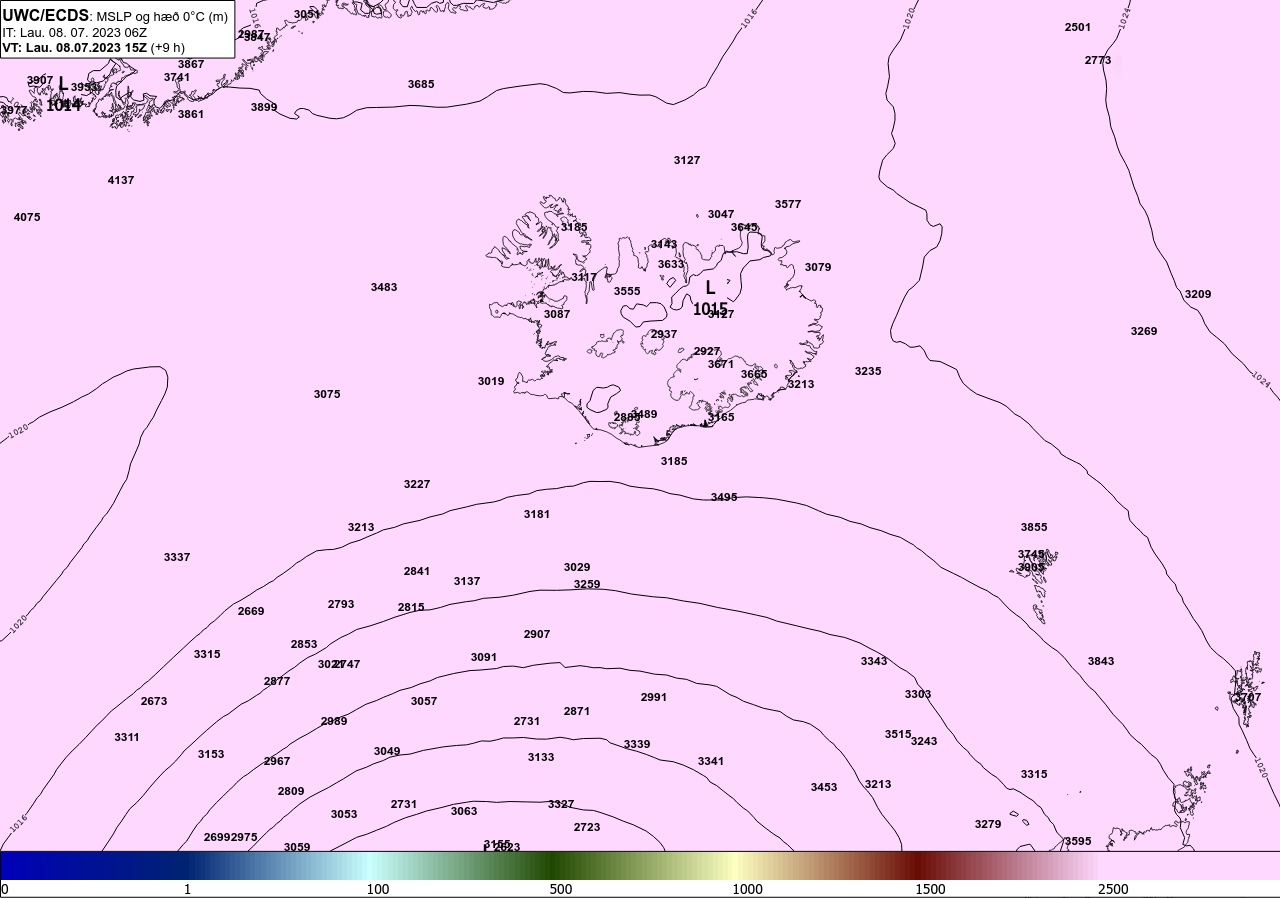Click the 3303 height value
The height and width of the screenshot is (898, 1280).
(x=918, y=694)
